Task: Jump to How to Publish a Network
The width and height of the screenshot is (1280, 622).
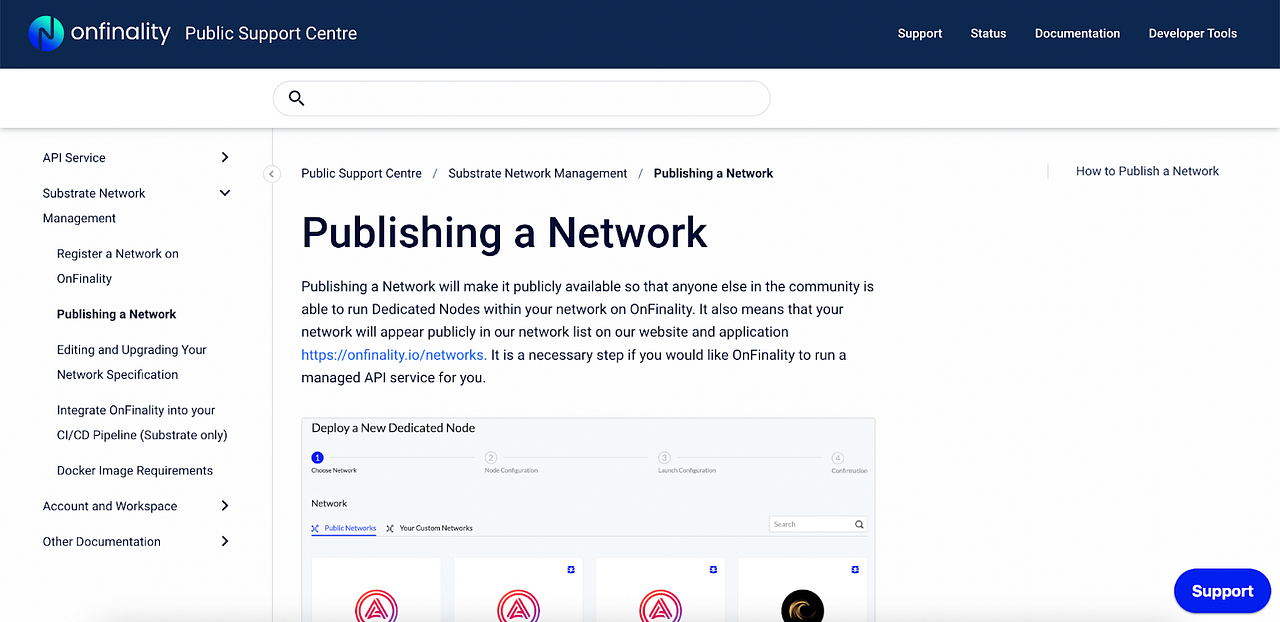Action: tap(1147, 171)
